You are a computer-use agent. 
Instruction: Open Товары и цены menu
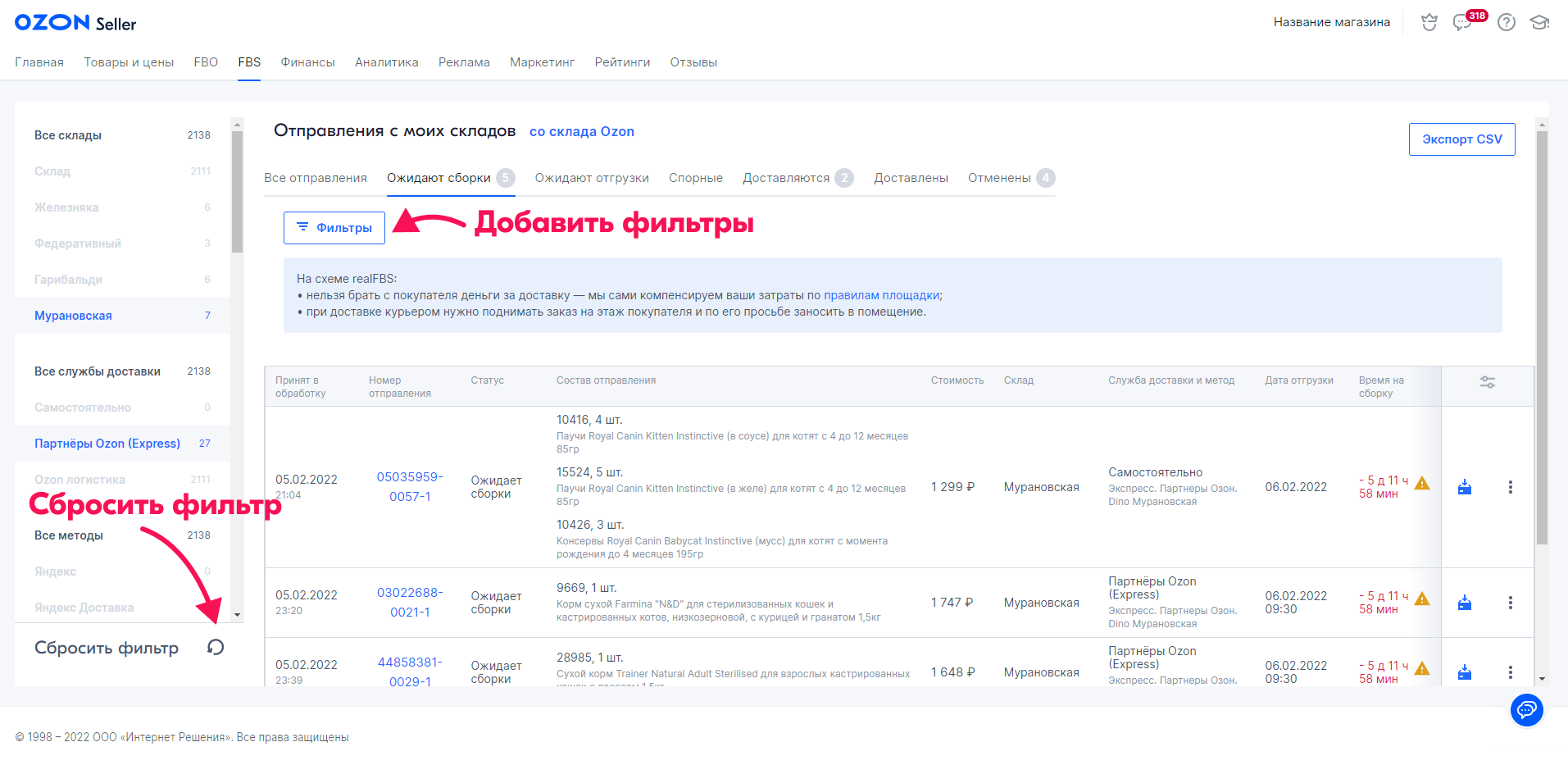coord(129,62)
